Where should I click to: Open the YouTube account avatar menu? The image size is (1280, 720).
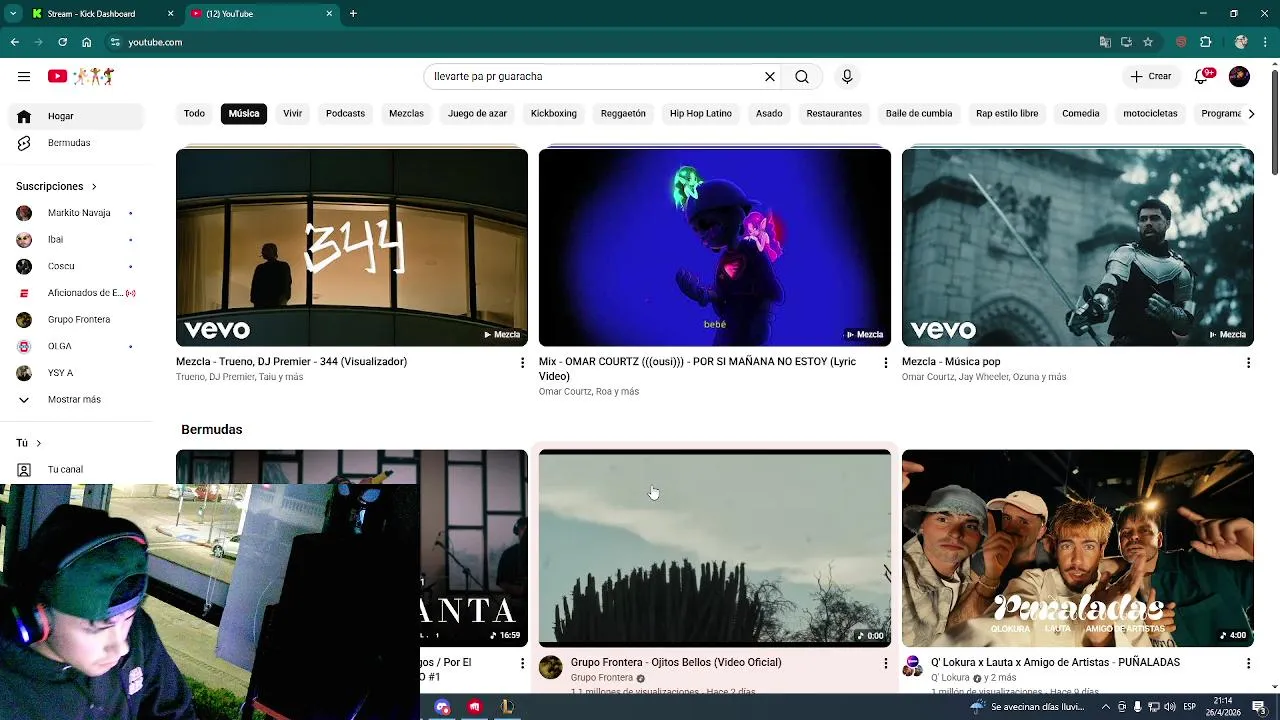click(1239, 76)
